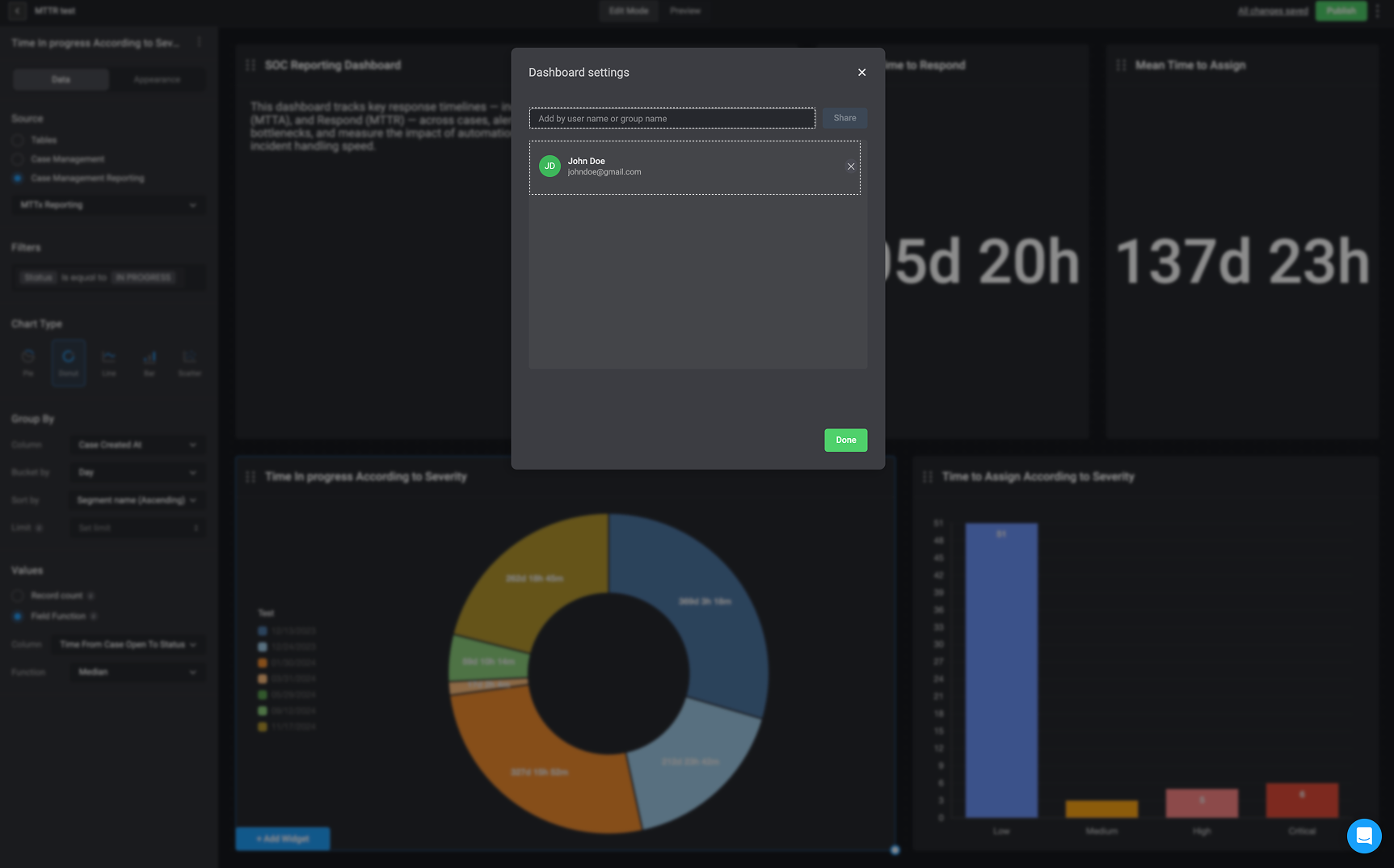Screen dimensions: 1394x868
Task: Switch to Edit Mode tab
Action: (x=629, y=11)
